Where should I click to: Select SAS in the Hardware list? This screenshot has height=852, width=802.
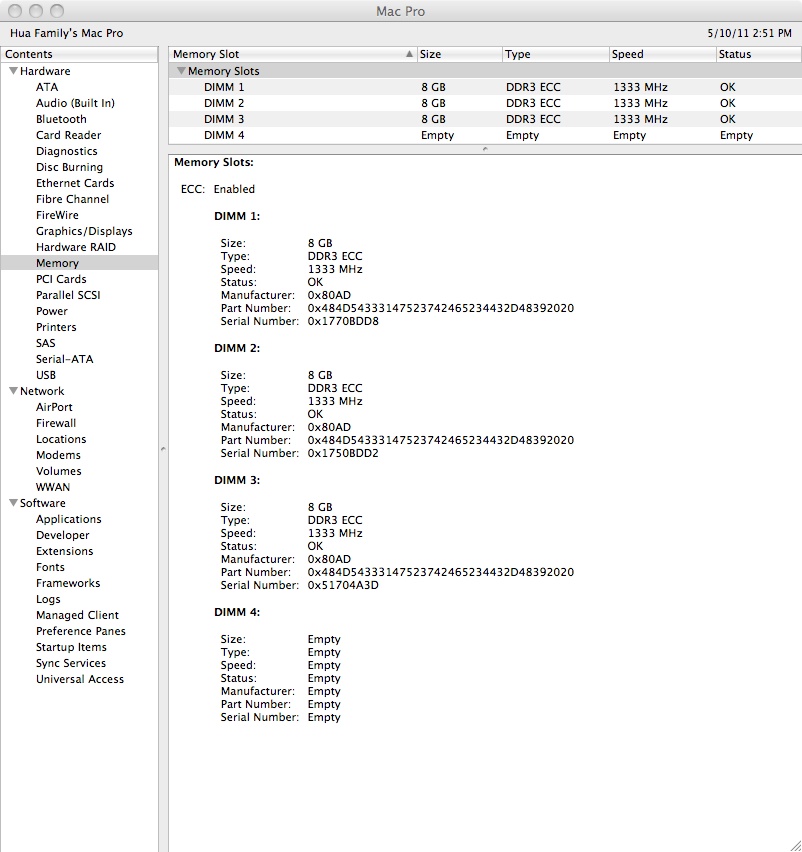coord(46,343)
